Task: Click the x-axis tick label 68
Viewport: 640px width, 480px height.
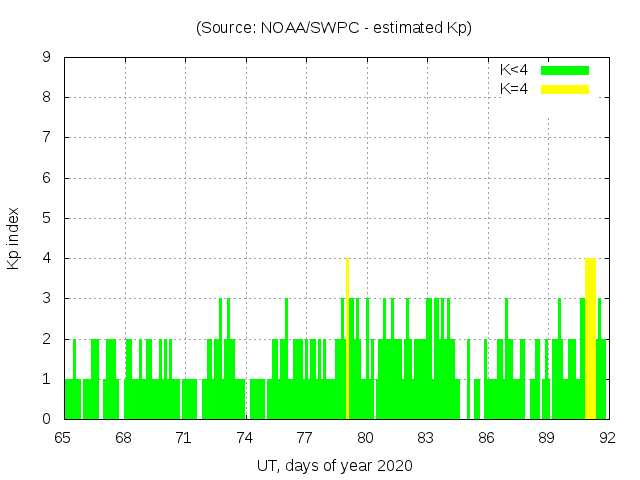Action: point(124,437)
